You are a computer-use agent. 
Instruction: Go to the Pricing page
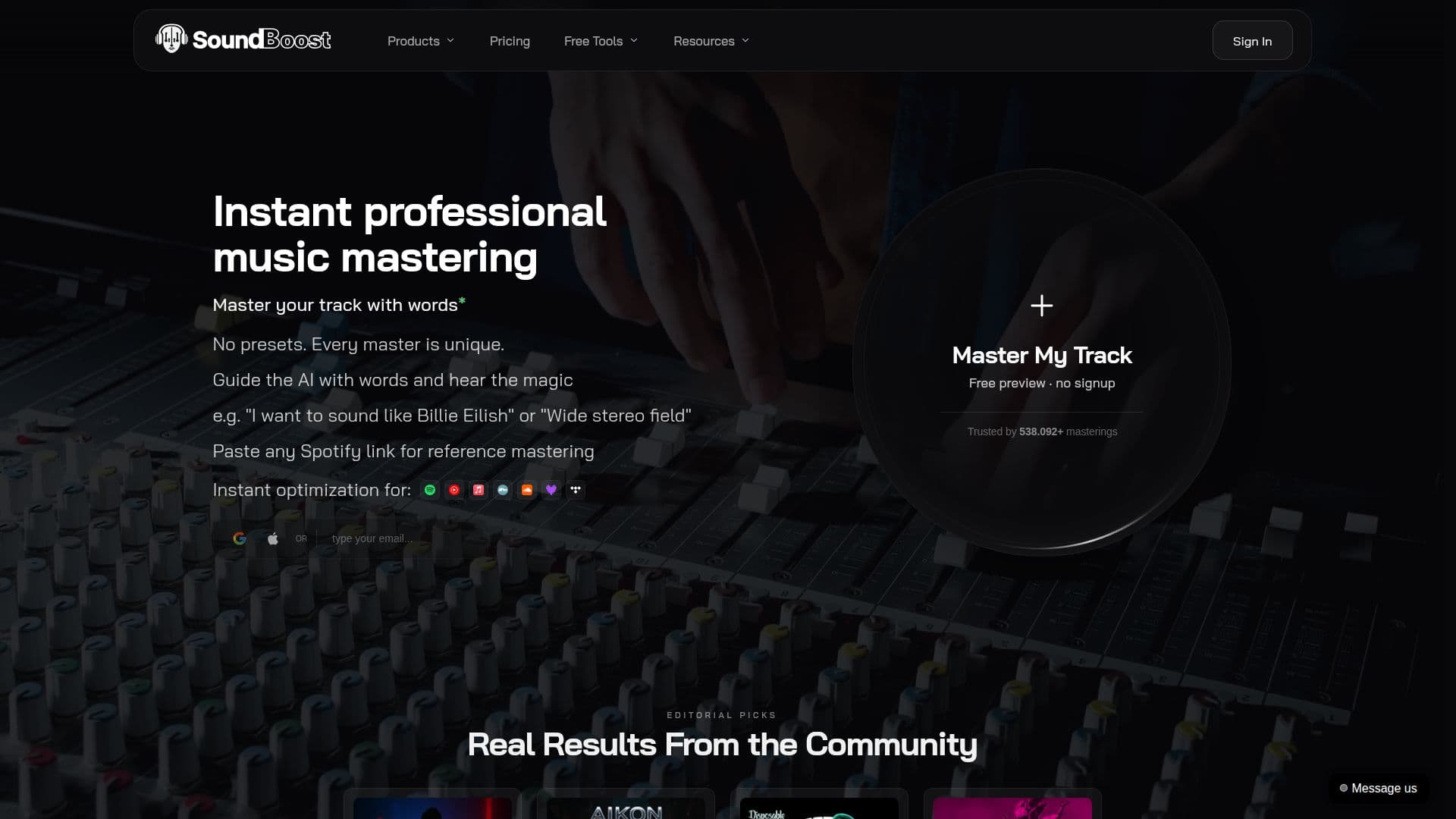510,41
